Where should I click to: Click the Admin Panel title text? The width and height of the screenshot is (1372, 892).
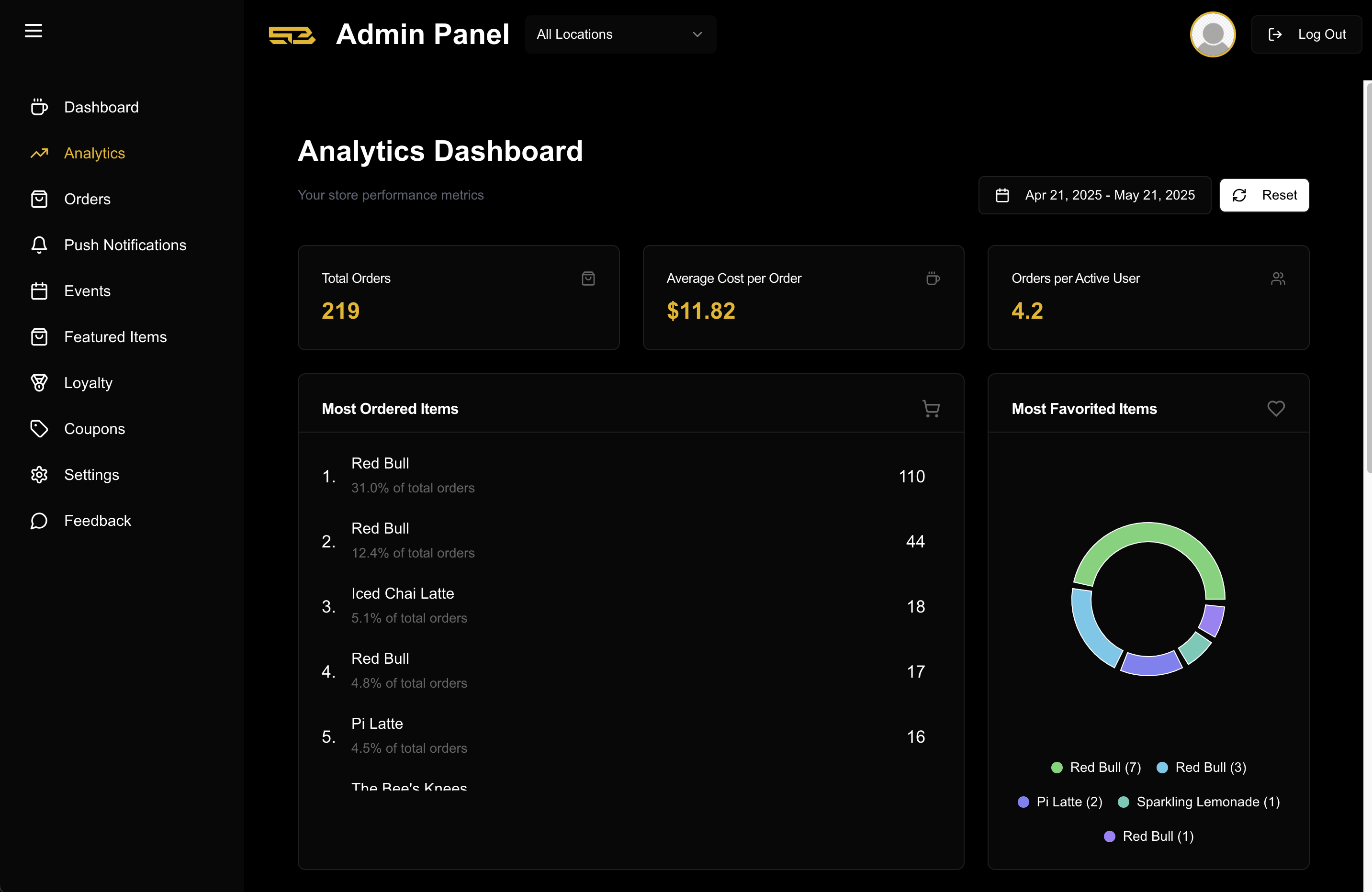tap(423, 34)
